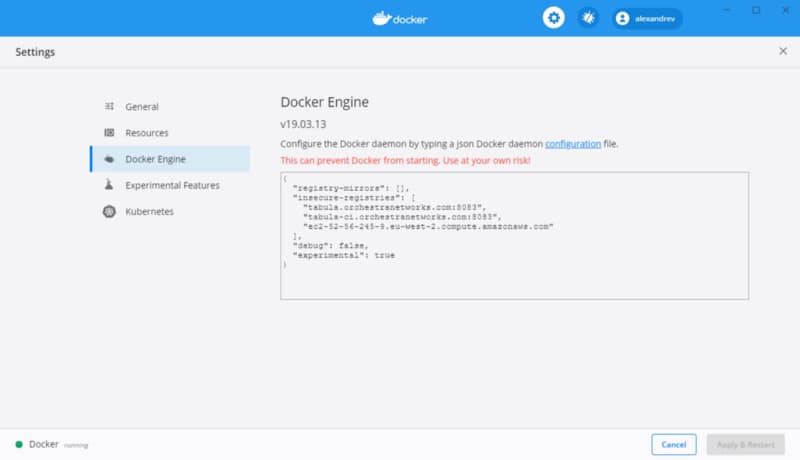Click the troubleshoot bug icon

[588, 18]
